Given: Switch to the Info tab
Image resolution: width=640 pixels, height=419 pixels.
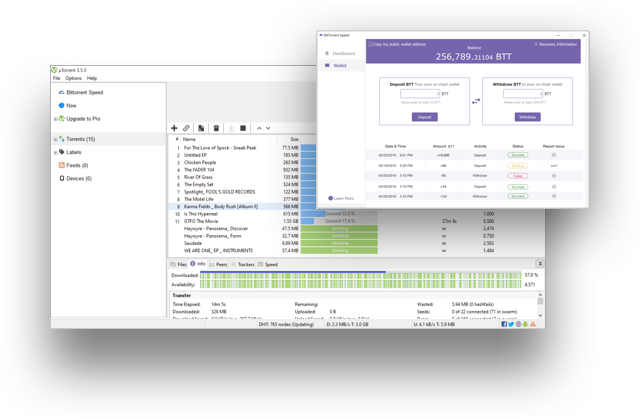Looking at the screenshot, I should point(198,264).
